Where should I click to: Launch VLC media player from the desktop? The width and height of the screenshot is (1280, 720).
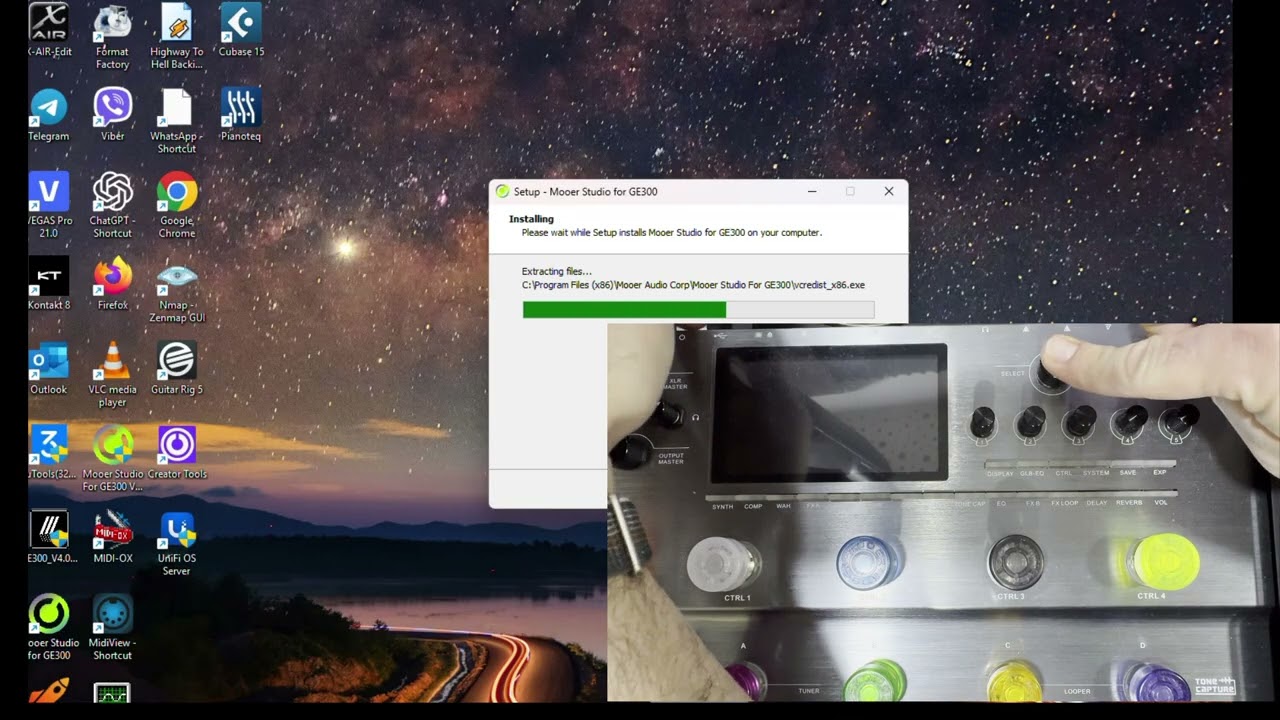[112, 375]
